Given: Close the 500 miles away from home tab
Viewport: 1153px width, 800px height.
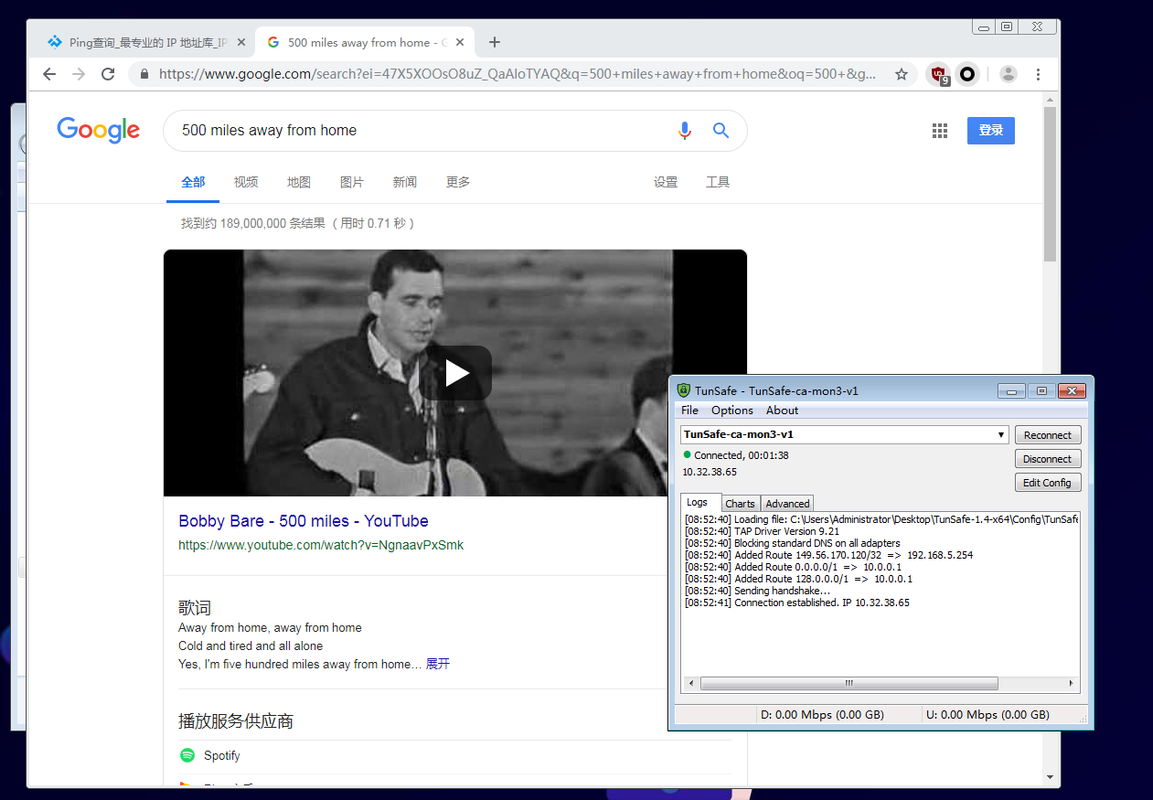Looking at the screenshot, I should click(x=460, y=43).
